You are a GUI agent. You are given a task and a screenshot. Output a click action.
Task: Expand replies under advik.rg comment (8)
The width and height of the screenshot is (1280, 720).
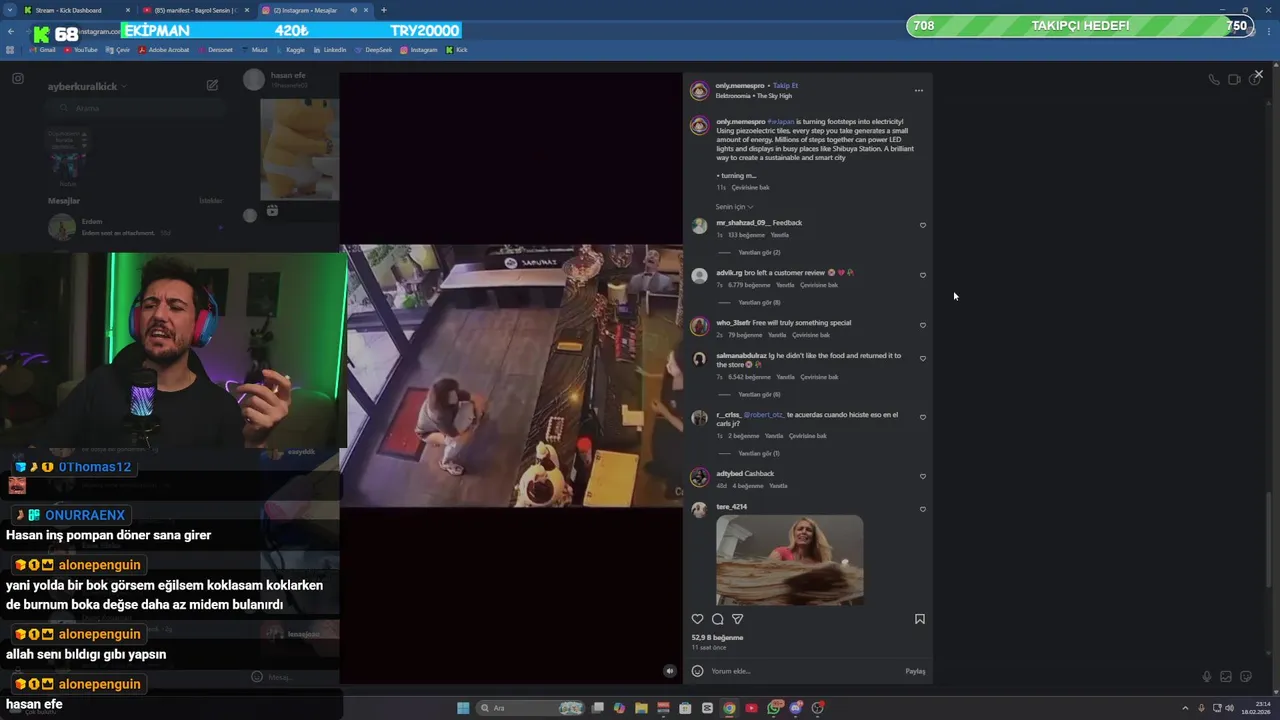759,302
